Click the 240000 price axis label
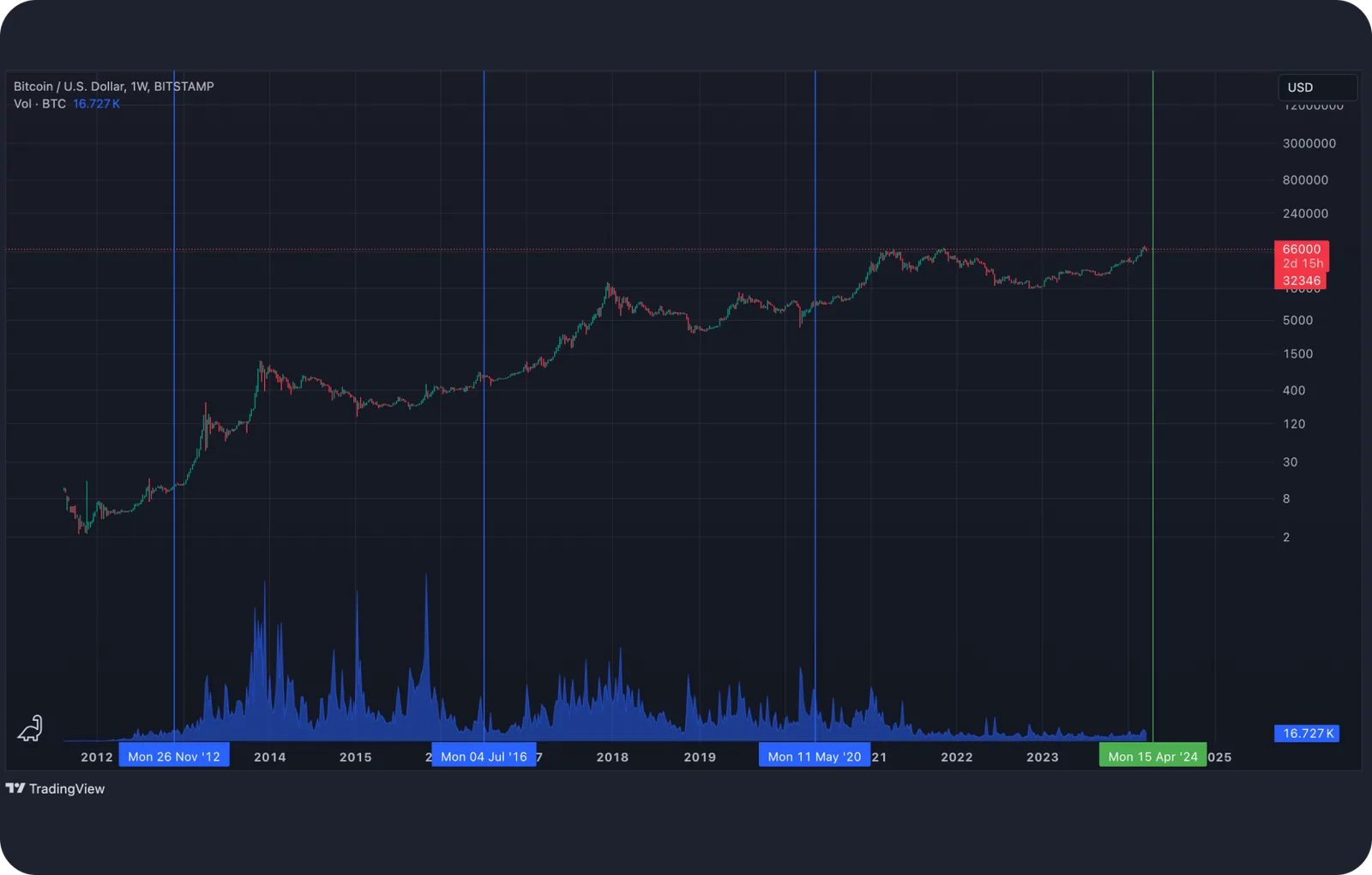Image resolution: width=1372 pixels, height=875 pixels. 1305,214
